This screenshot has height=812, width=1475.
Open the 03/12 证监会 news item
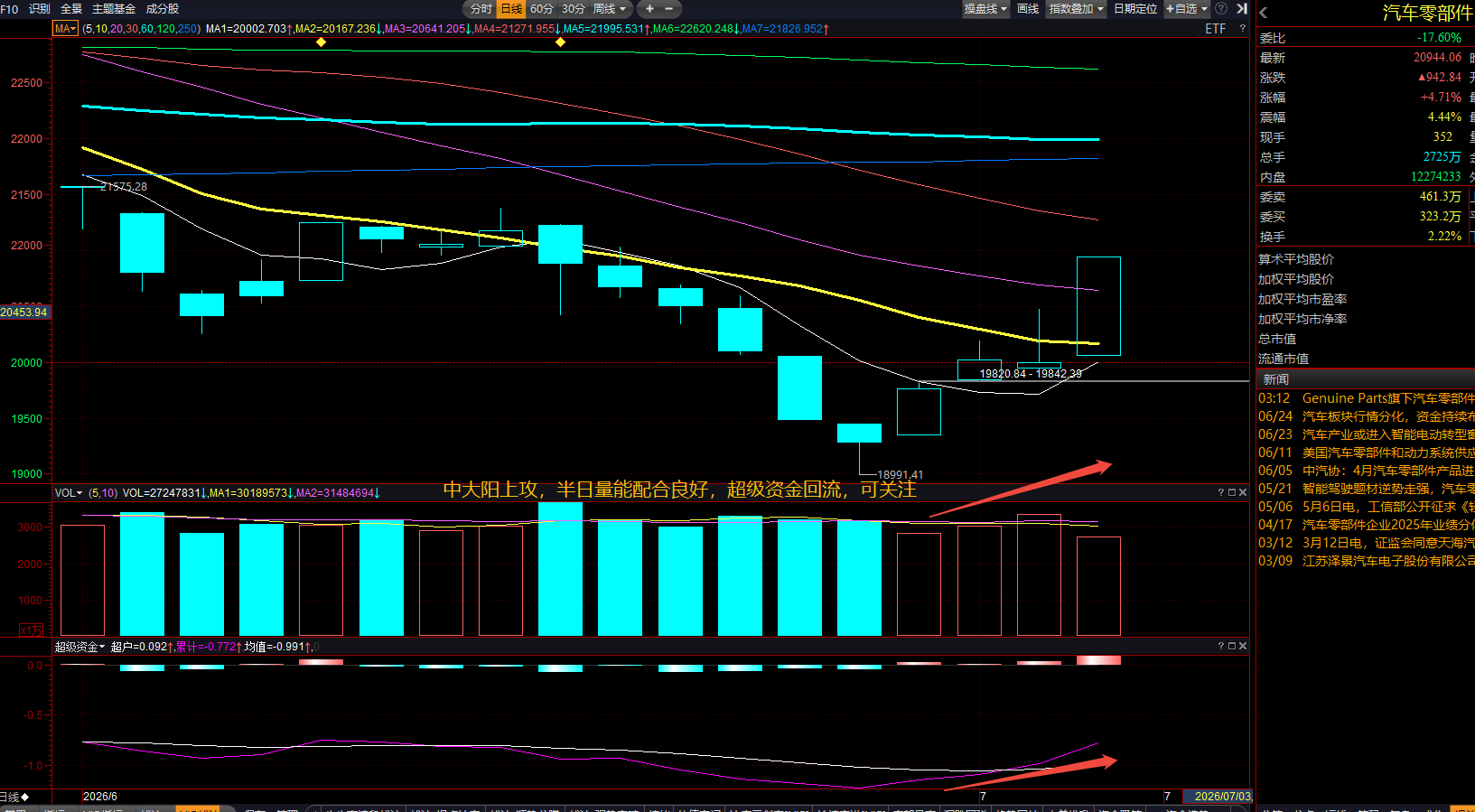[1366, 543]
